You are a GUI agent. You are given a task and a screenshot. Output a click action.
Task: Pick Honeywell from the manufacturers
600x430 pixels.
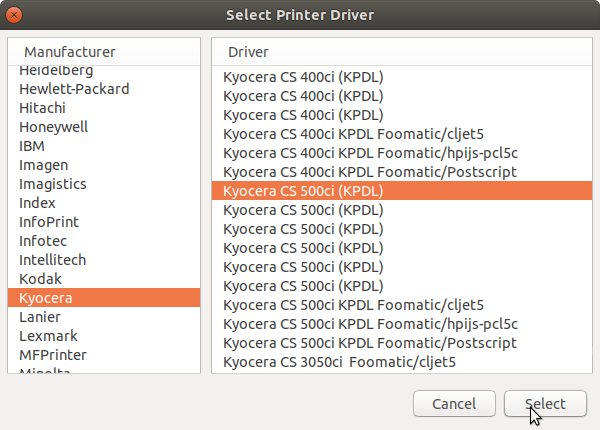(x=104, y=127)
